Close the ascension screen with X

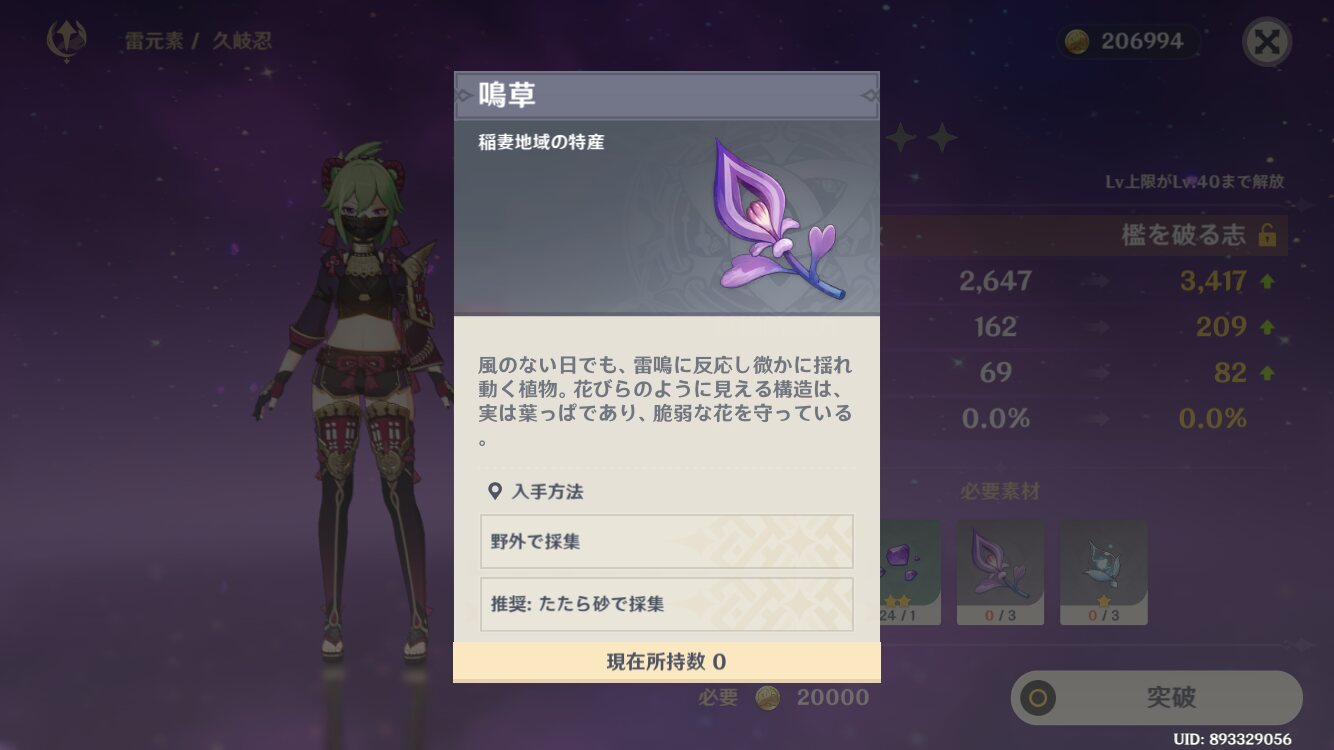tap(1267, 41)
